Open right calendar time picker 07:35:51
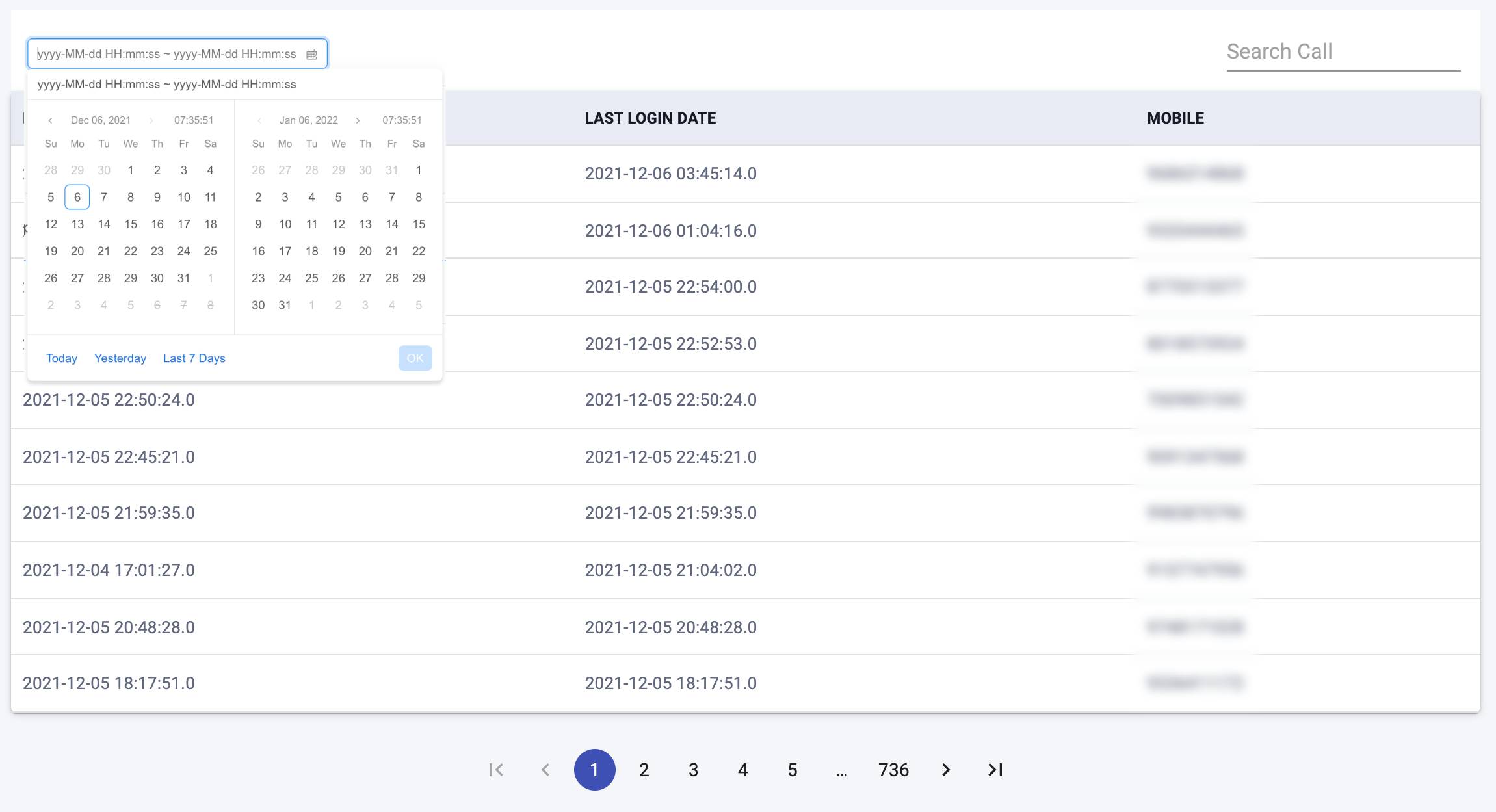Image resolution: width=1496 pixels, height=812 pixels. pyautogui.click(x=402, y=120)
